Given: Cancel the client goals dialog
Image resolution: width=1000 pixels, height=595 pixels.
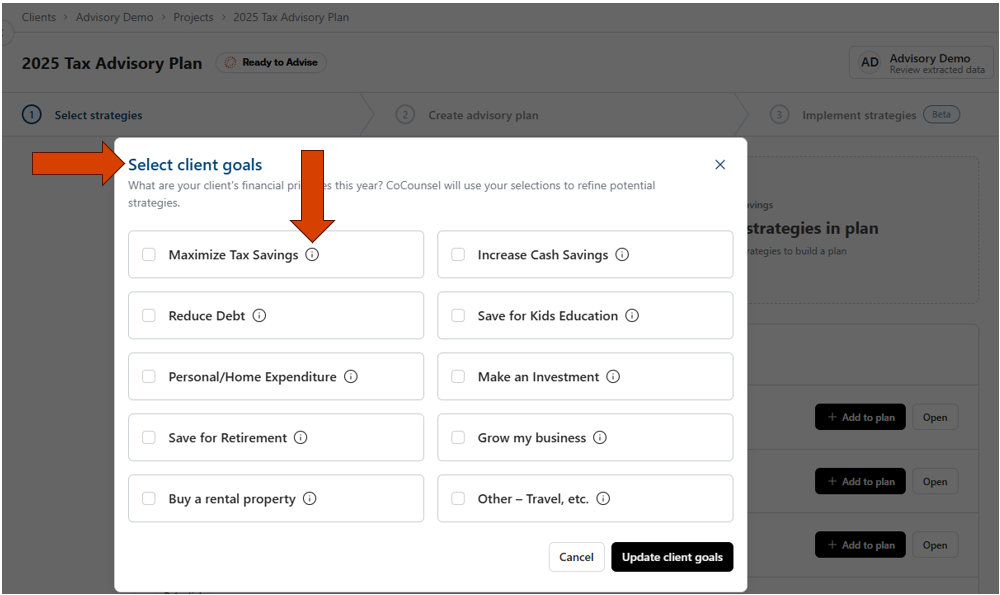Looking at the screenshot, I should point(576,557).
